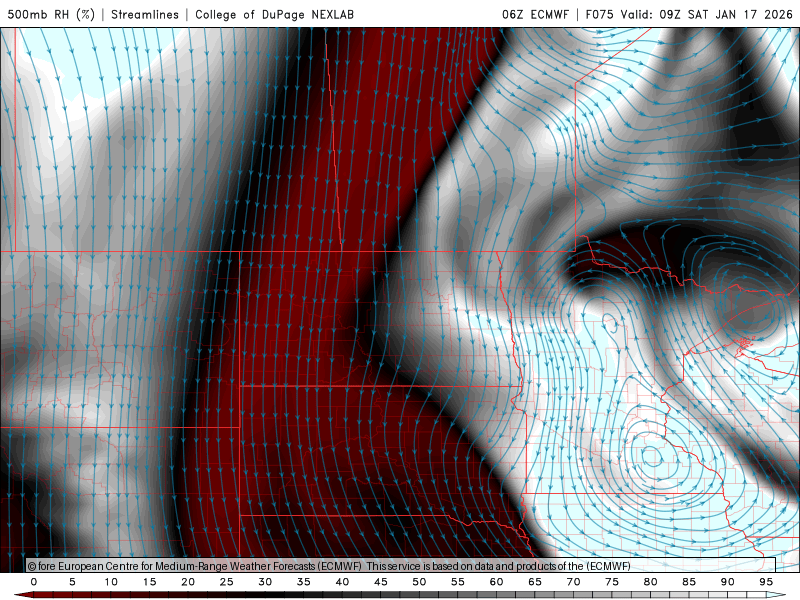Image resolution: width=800 pixels, height=600 pixels.
Task: Click the "40" colorbar scale label
Action: pyautogui.click(x=342, y=582)
